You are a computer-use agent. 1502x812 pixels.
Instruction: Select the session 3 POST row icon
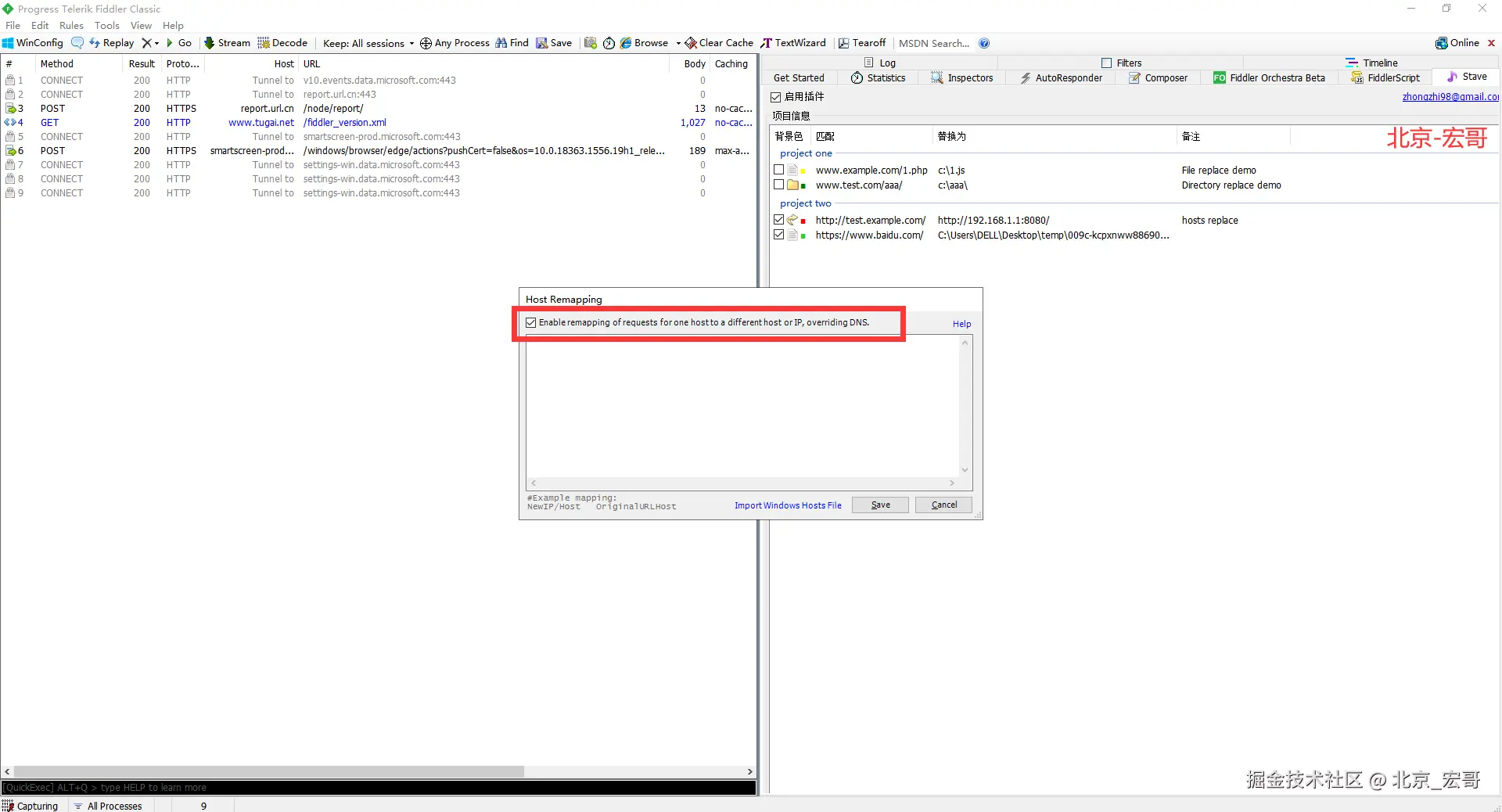(x=10, y=109)
